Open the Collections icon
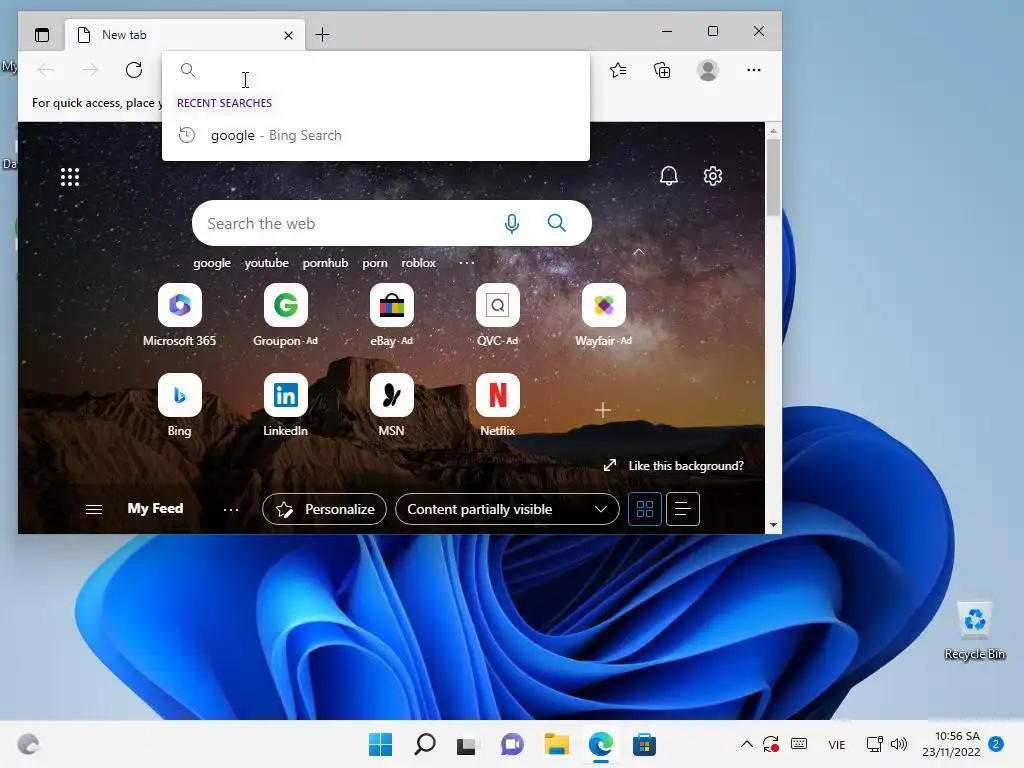The image size is (1024, 768). point(662,70)
